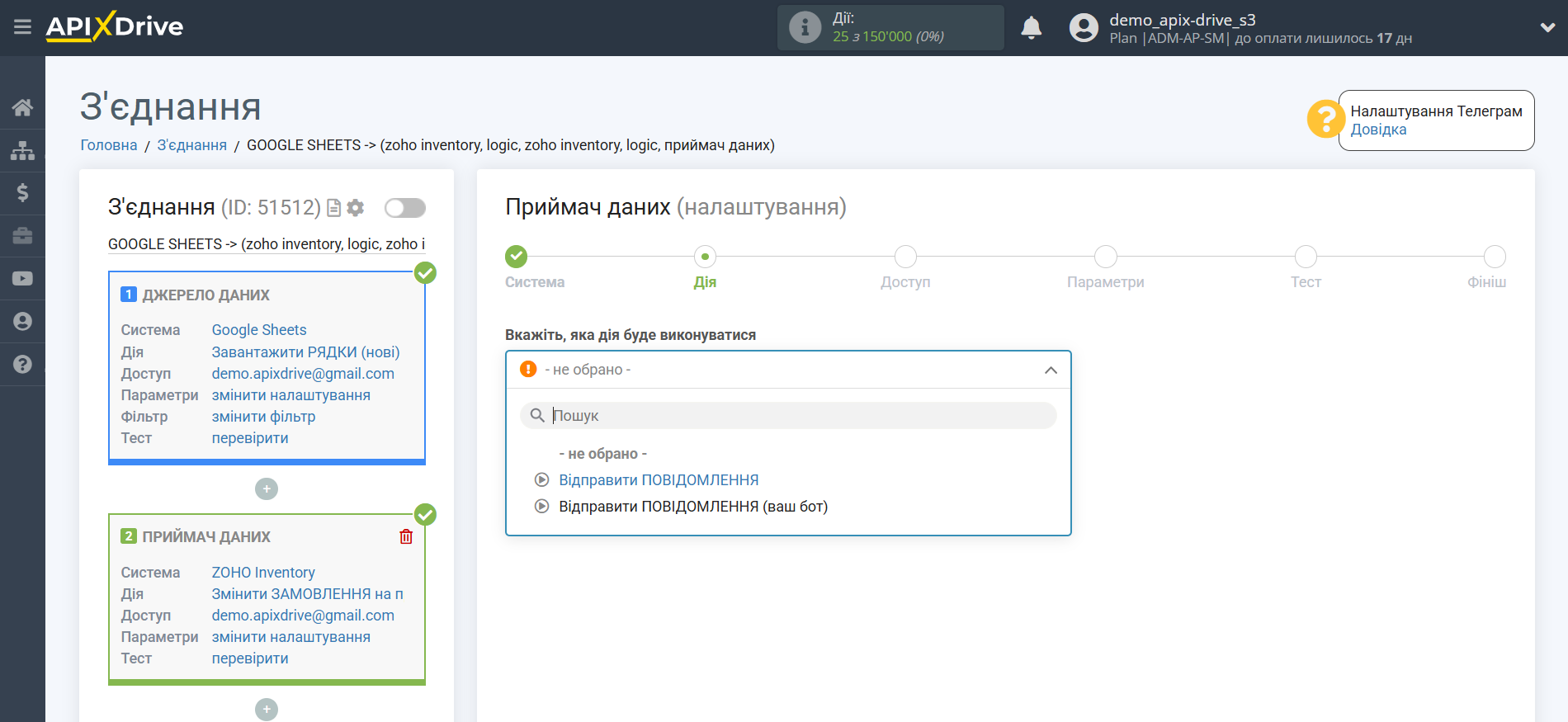Click the yellow help question mark icon
The image size is (1568, 722).
click(1325, 119)
